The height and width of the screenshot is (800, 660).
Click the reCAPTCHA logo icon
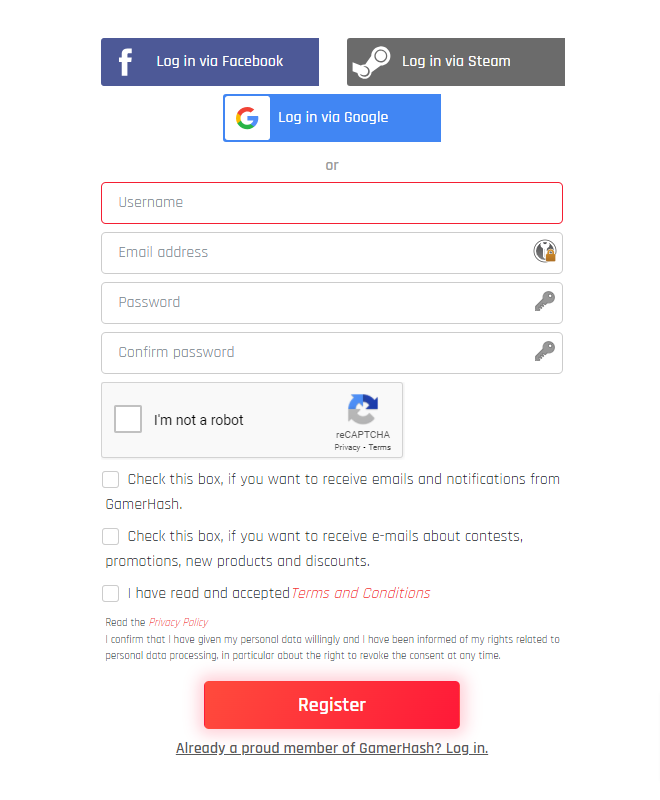click(x=363, y=409)
